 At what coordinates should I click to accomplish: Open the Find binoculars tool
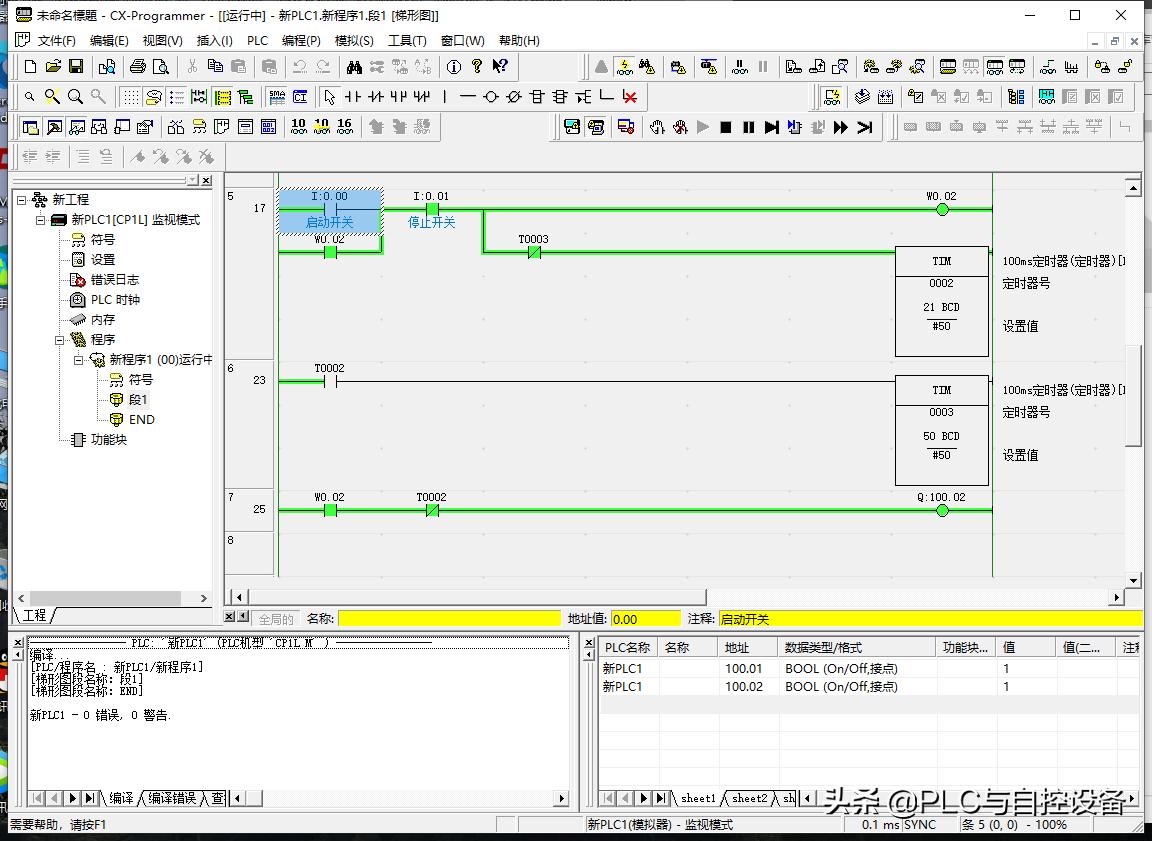354,67
